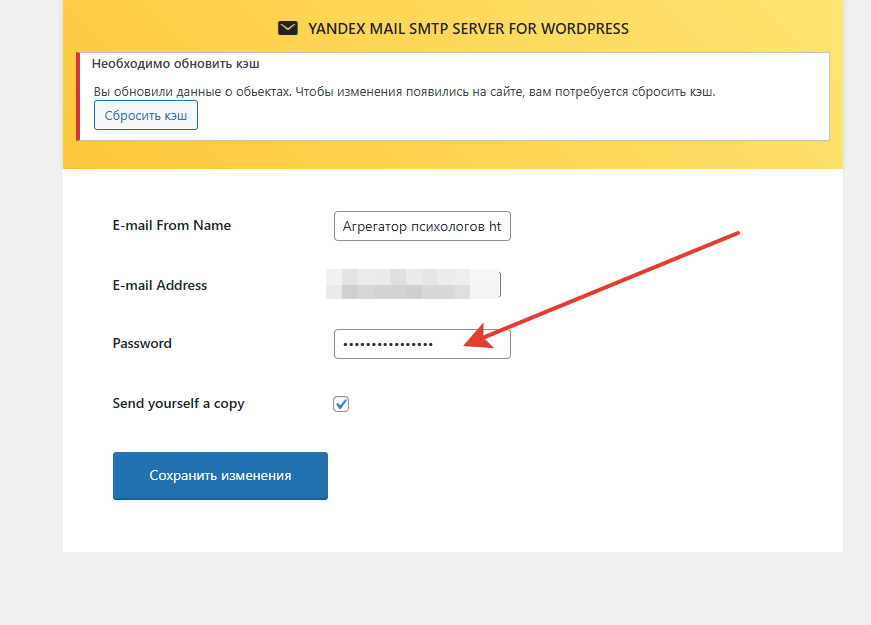
Task: Click the Необходимо обновить кэш notice heading
Action: [176, 63]
